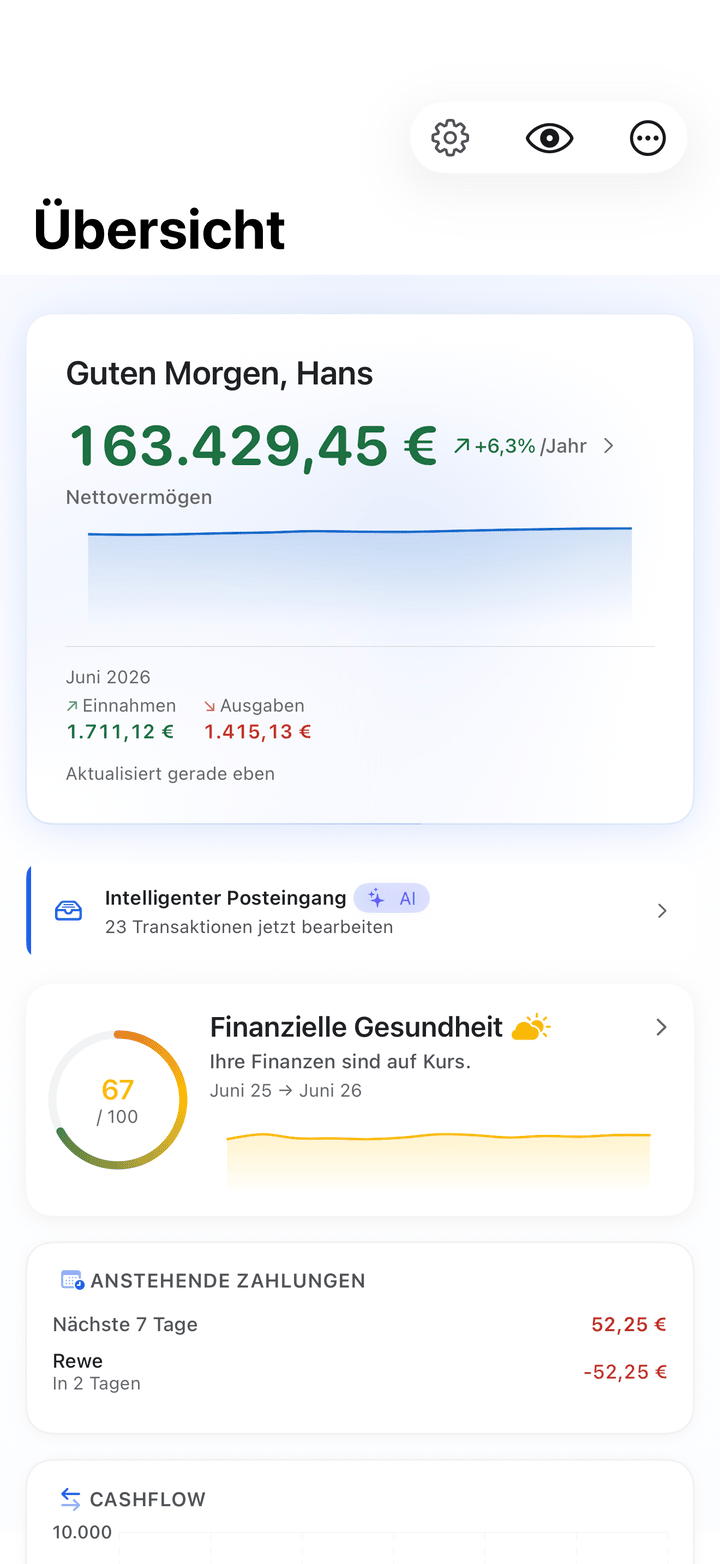Tap the In 2 Tagen due label
This screenshot has width=720, height=1564.
click(x=97, y=1384)
